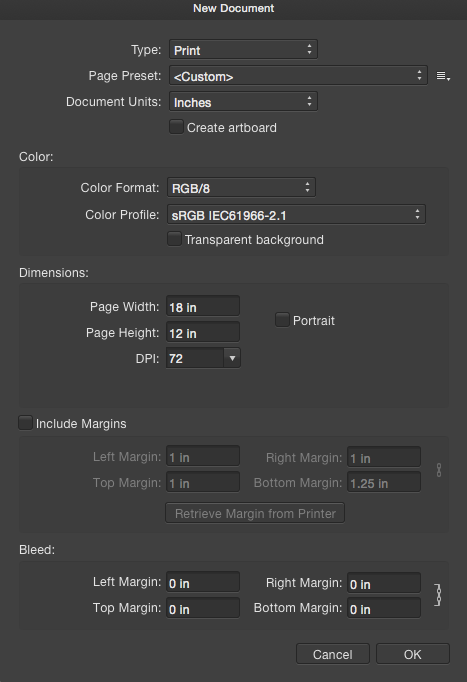Click the OK button
The width and height of the screenshot is (467, 682).
(x=413, y=654)
